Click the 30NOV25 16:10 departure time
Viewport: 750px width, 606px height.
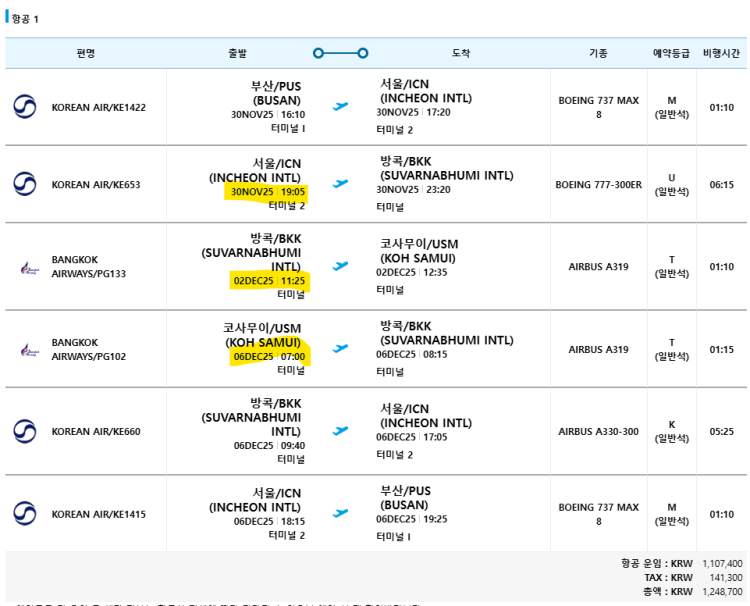pos(268,115)
